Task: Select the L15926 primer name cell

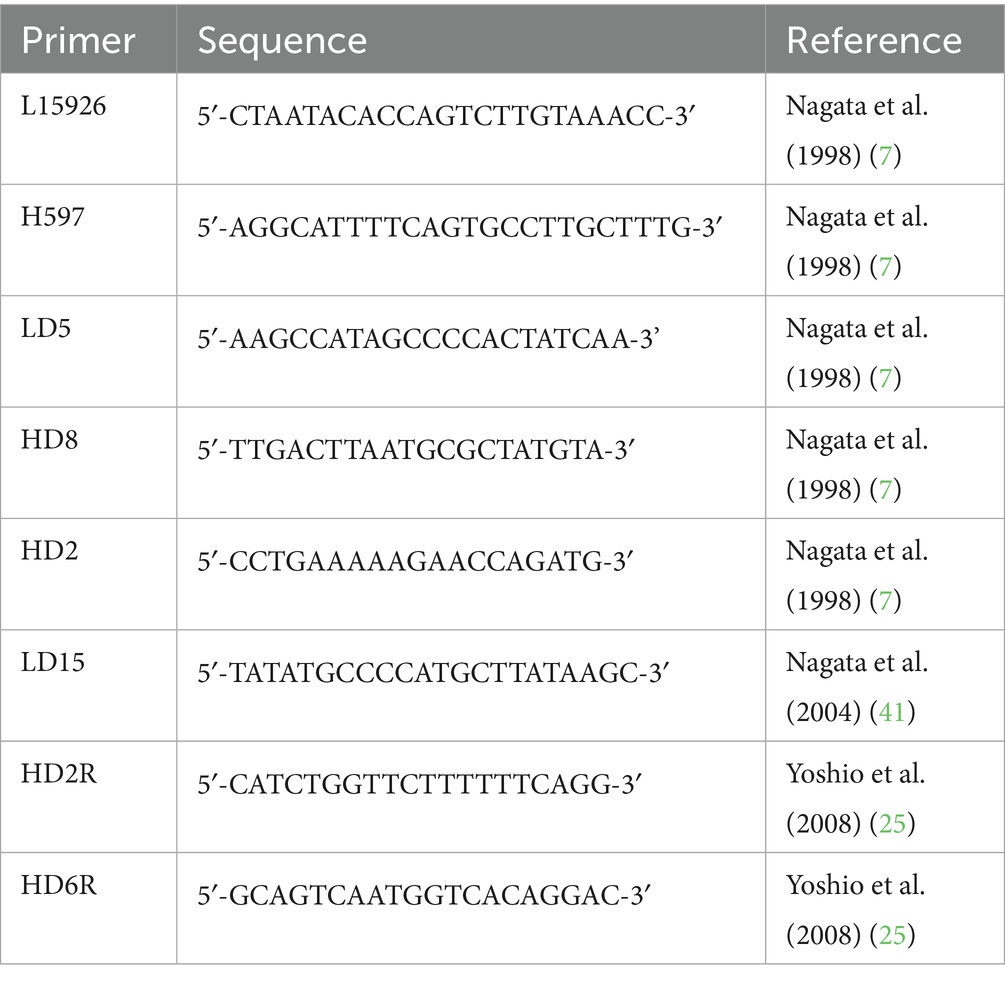Action: 64,106
